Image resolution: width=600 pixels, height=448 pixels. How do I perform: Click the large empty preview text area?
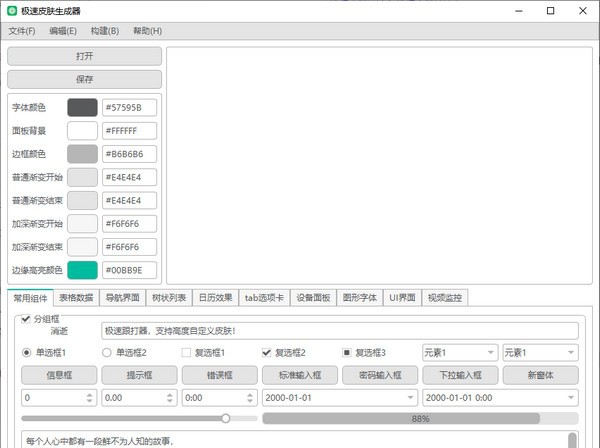click(380, 166)
